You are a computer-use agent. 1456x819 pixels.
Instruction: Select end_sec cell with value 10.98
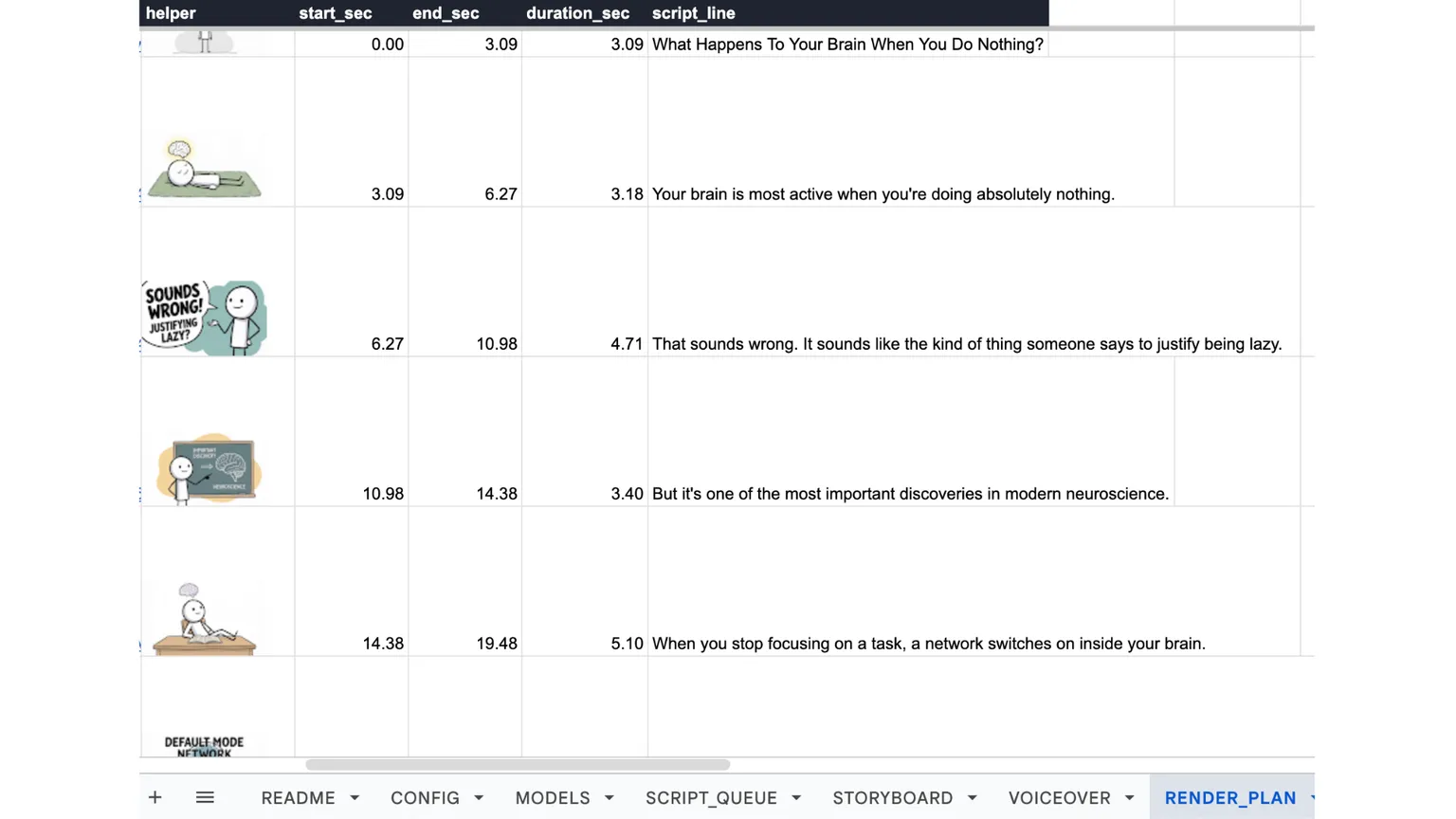point(465,282)
